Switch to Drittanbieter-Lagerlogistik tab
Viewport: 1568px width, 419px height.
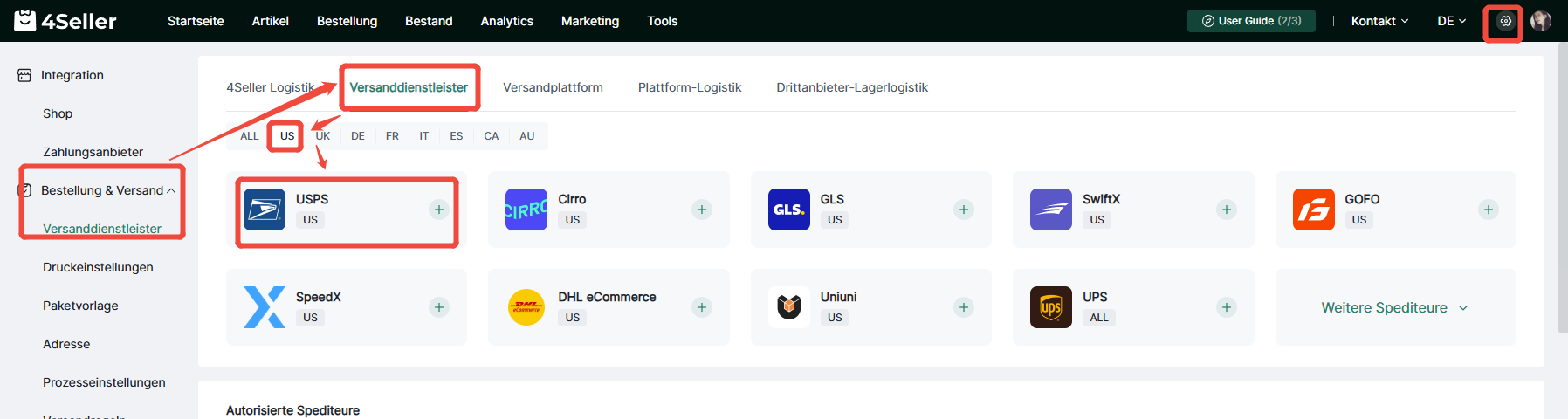click(852, 87)
